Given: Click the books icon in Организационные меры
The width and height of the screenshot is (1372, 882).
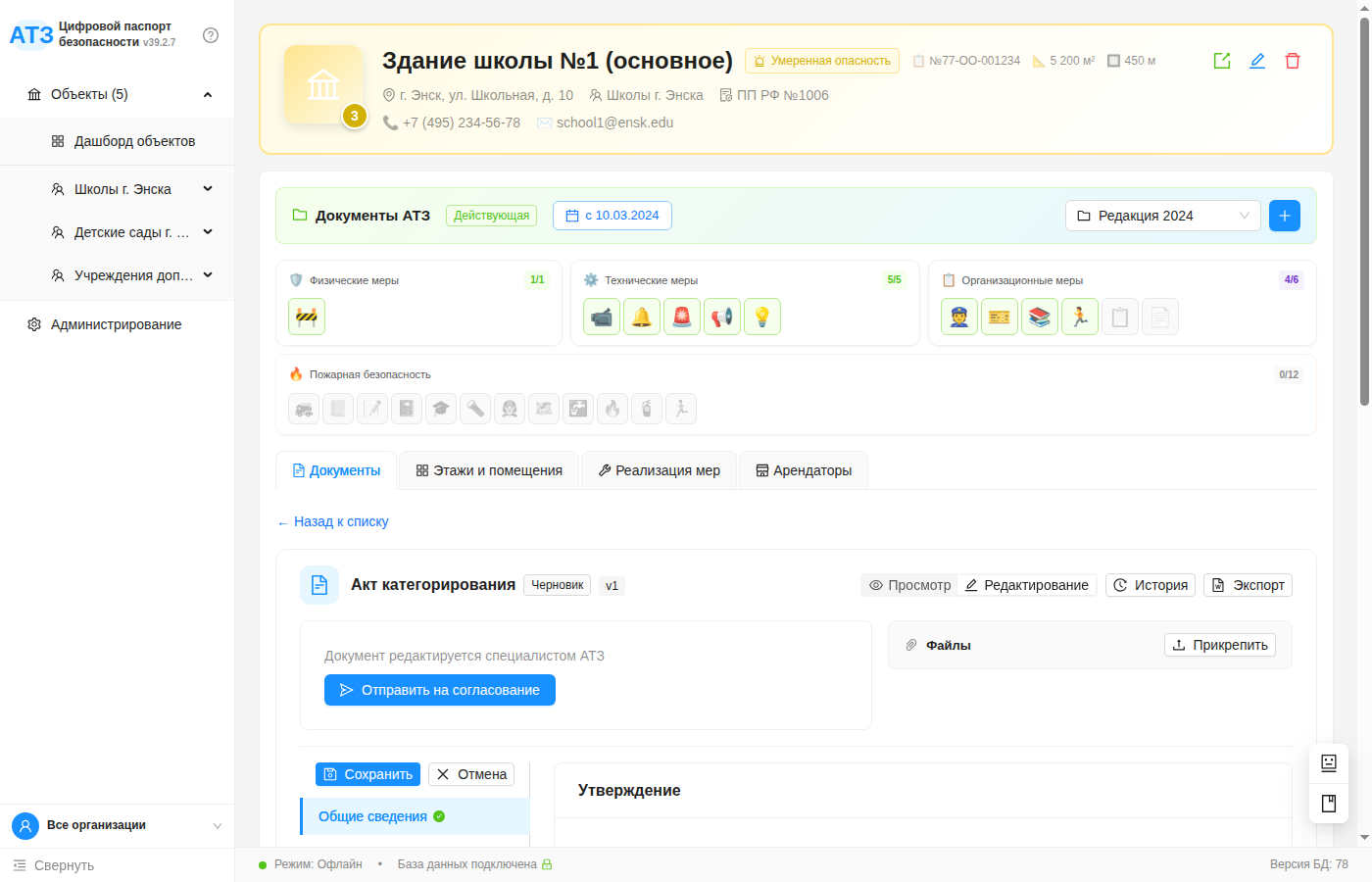Looking at the screenshot, I should pyautogui.click(x=1040, y=316).
